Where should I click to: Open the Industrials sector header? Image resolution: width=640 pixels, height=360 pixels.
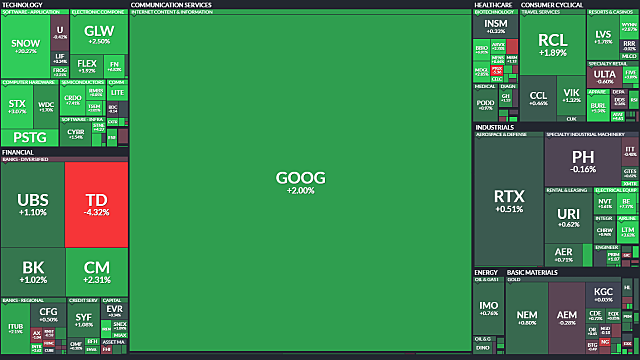point(494,127)
